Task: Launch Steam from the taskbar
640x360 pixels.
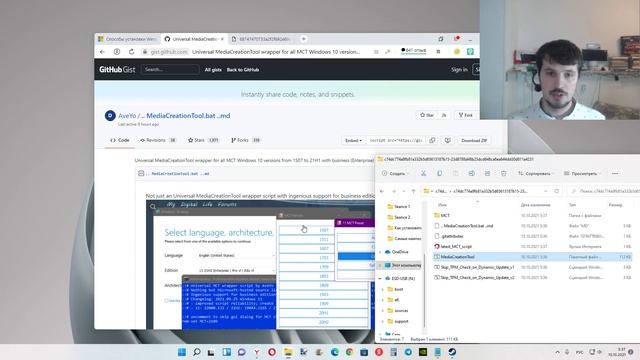Action: click(452, 352)
